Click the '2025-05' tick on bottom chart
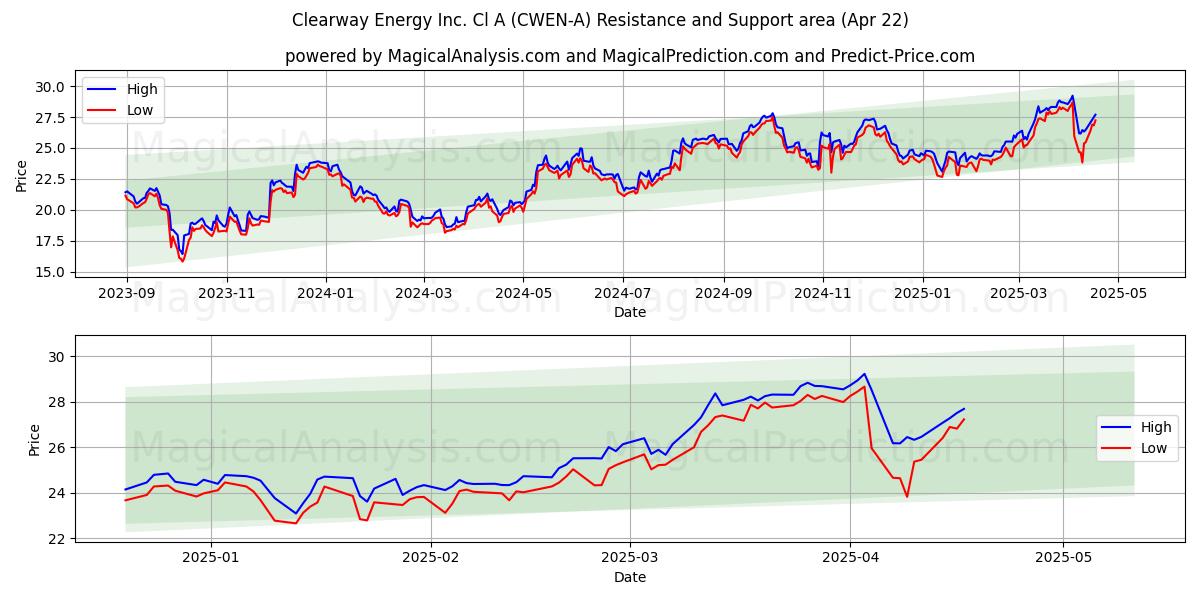The height and width of the screenshot is (600, 1200). click(1064, 559)
